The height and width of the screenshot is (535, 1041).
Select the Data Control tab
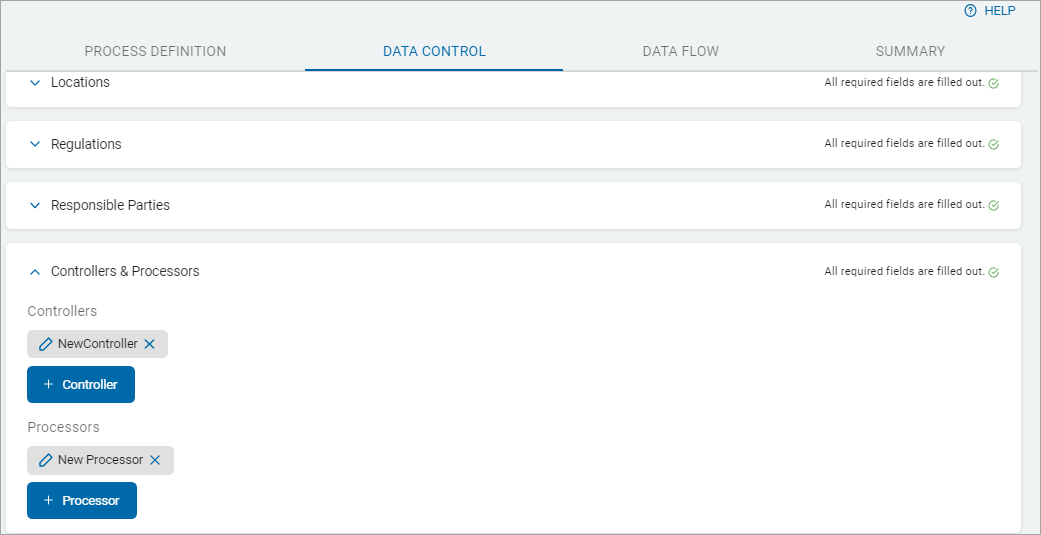pyautogui.click(x=434, y=51)
